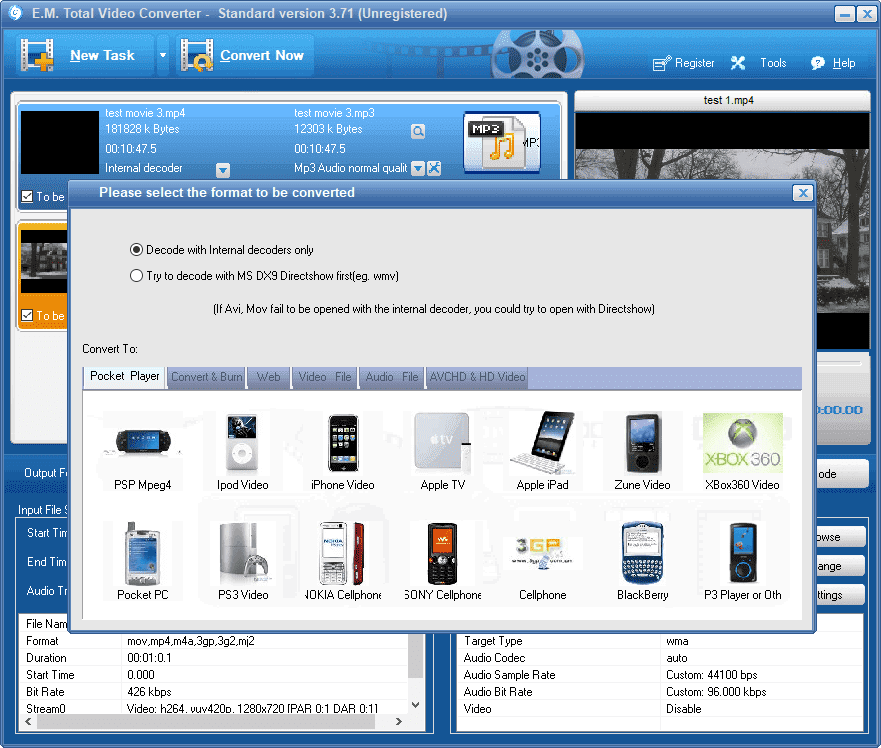Image resolution: width=881 pixels, height=748 pixels.
Task: Click the magnifier icon on test movie 3 task
Action: [417, 131]
